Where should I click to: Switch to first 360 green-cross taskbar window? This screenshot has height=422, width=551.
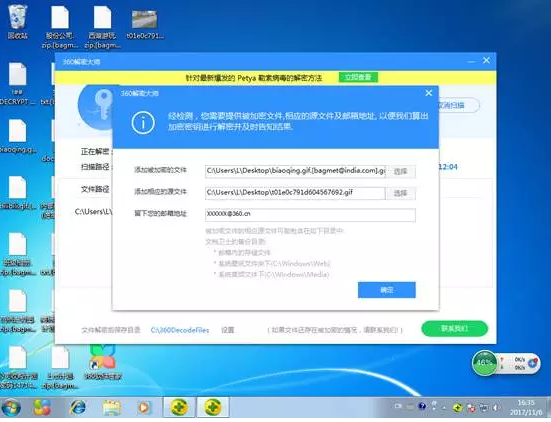[x=180, y=408]
